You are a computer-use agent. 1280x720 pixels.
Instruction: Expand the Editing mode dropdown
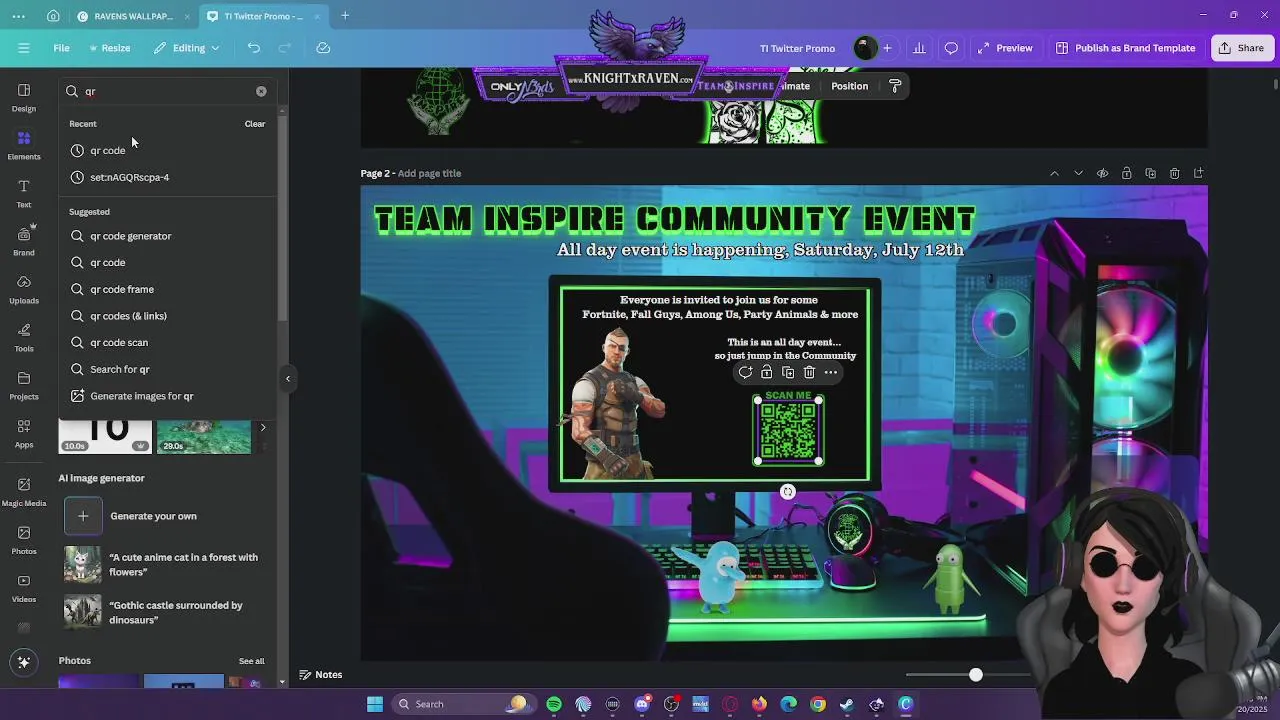tap(186, 48)
